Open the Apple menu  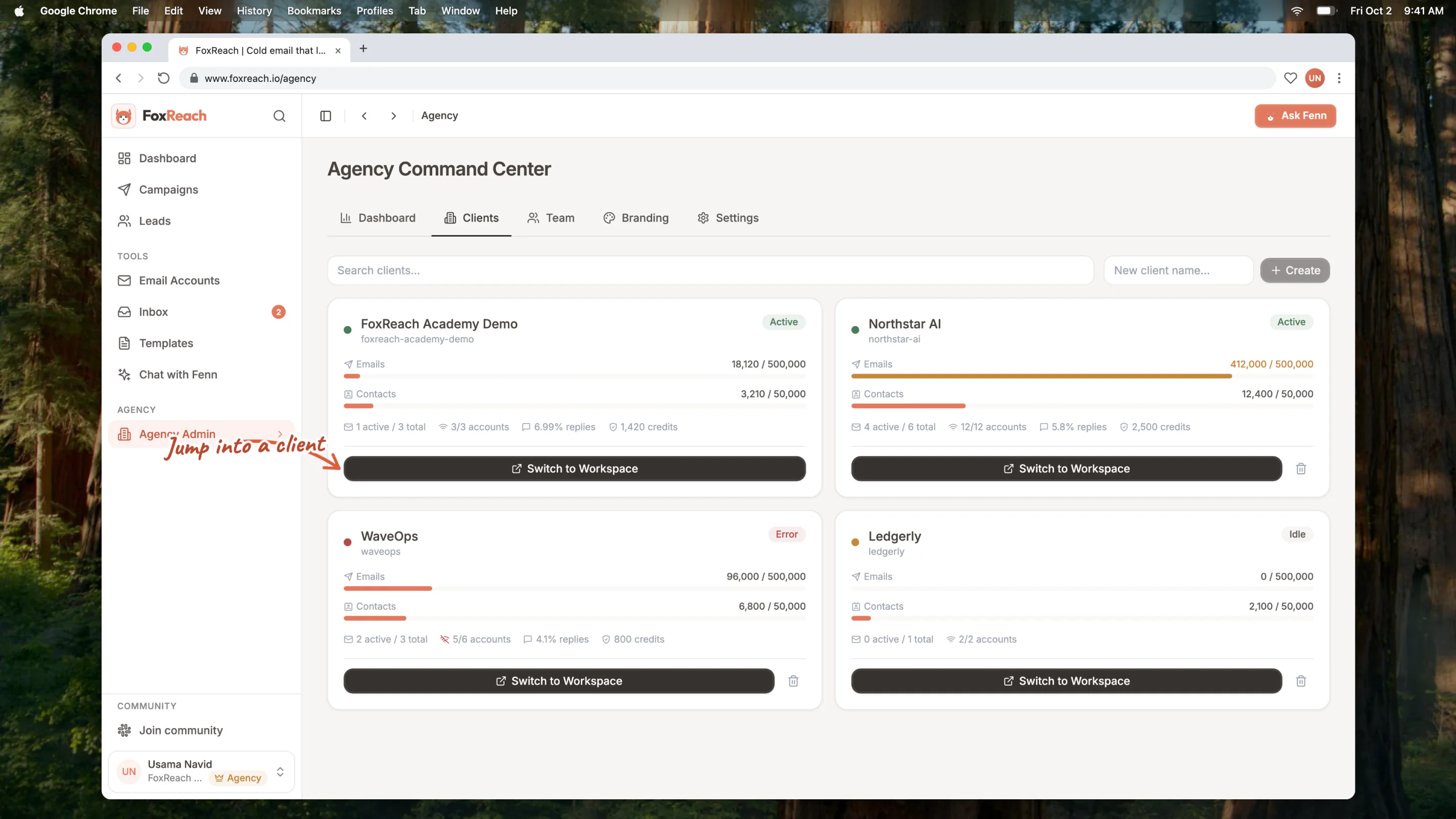coord(19,11)
